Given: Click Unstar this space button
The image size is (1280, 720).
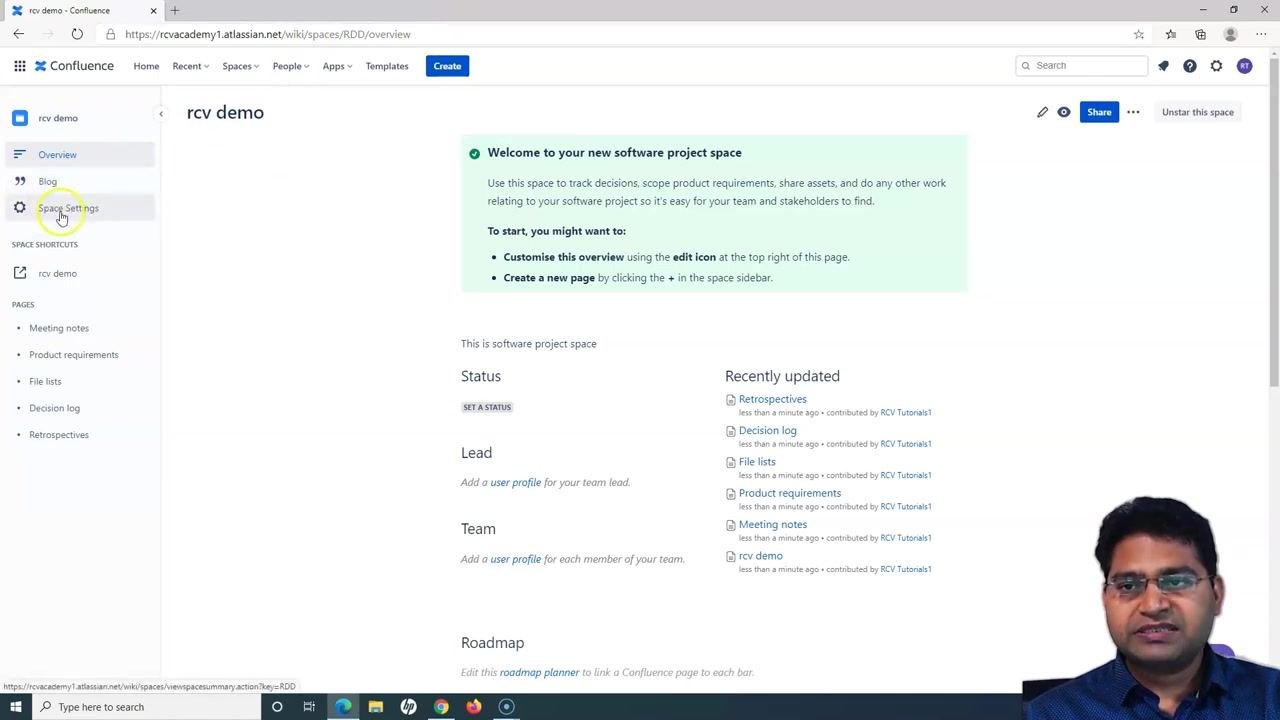Looking at the screenshot, I should (x=1197, y=112).
